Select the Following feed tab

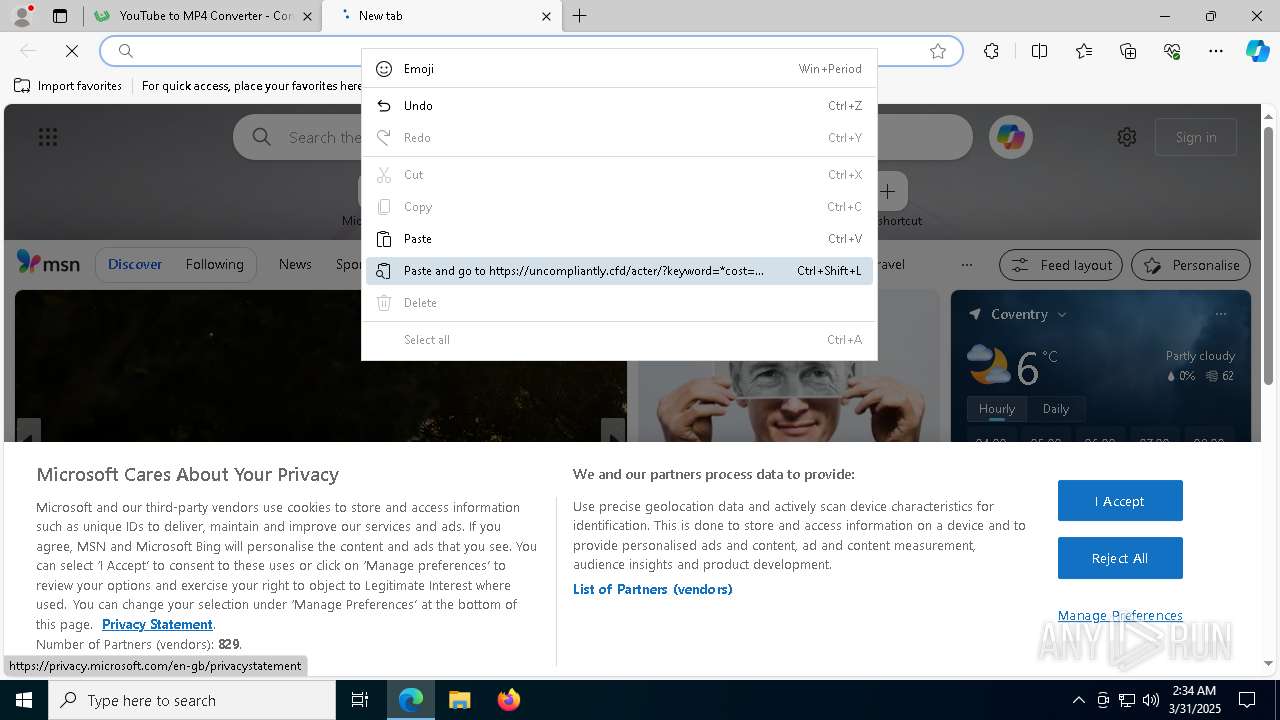coord(214,264)
